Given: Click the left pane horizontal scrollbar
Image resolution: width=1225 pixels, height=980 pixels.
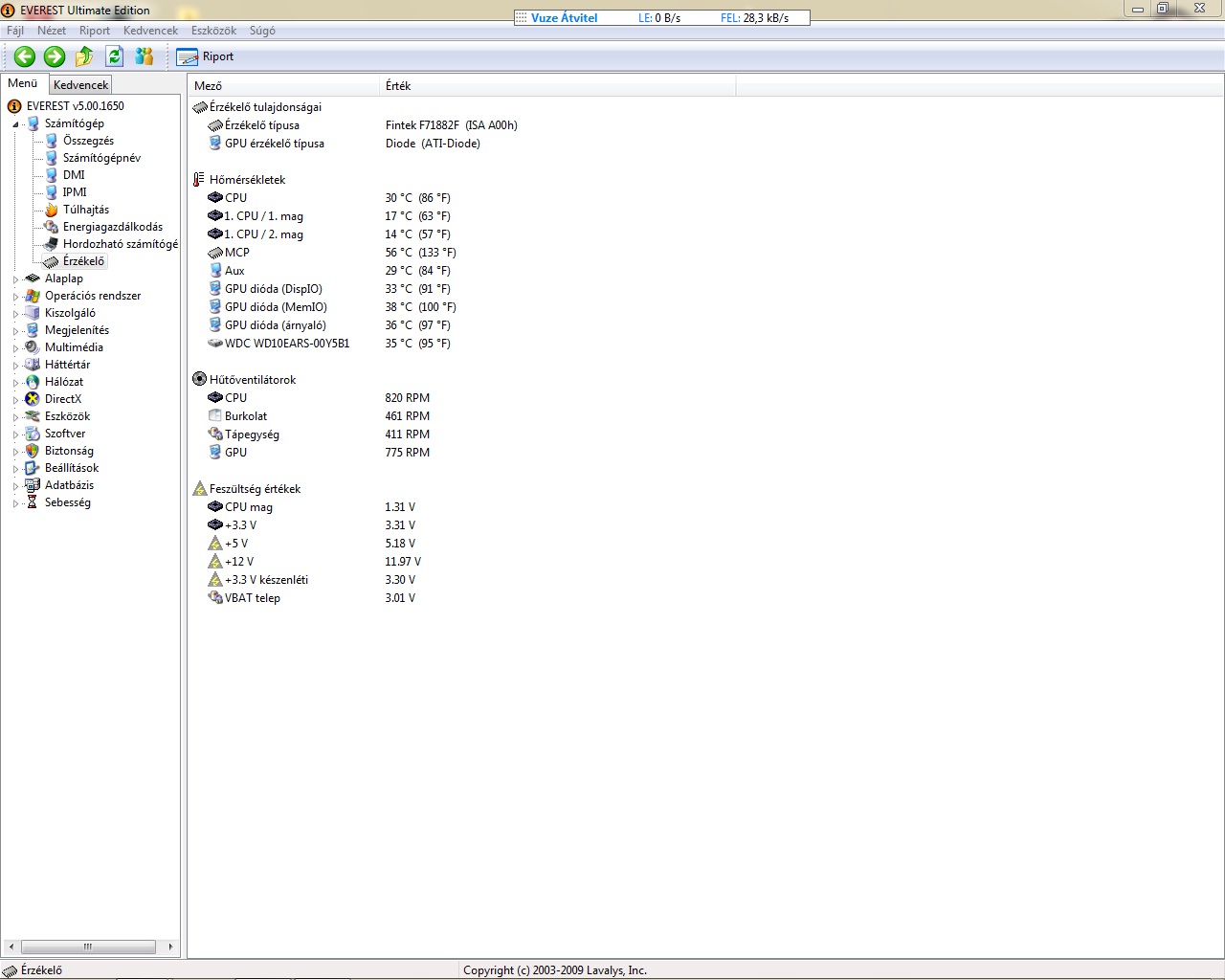Looking at the screenshot, I should coord(88,947).
